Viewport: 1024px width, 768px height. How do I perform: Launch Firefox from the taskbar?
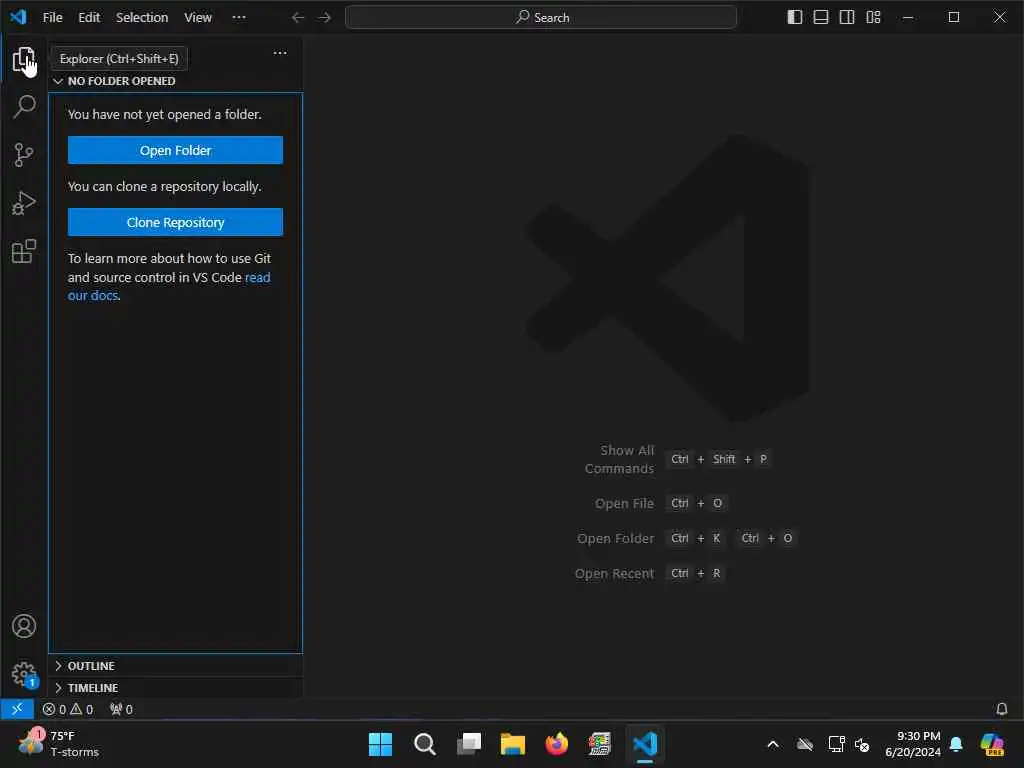556,744
